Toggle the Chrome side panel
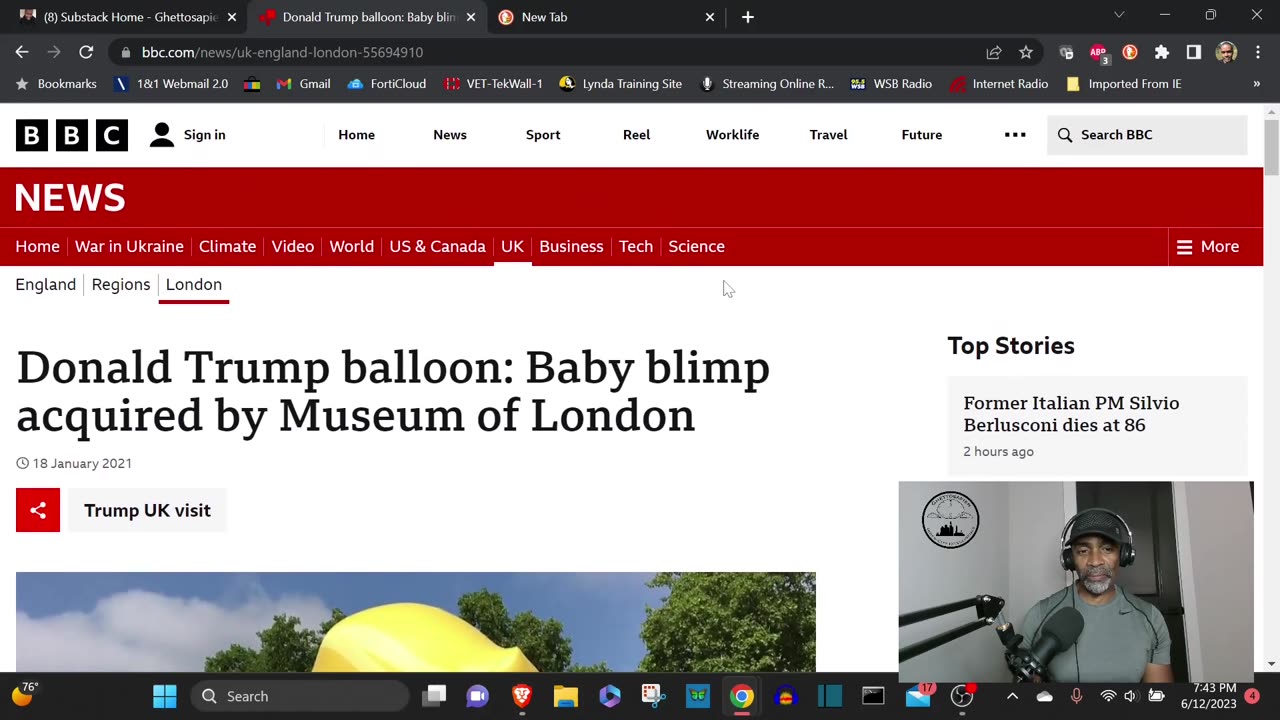 coord(1194,52)
